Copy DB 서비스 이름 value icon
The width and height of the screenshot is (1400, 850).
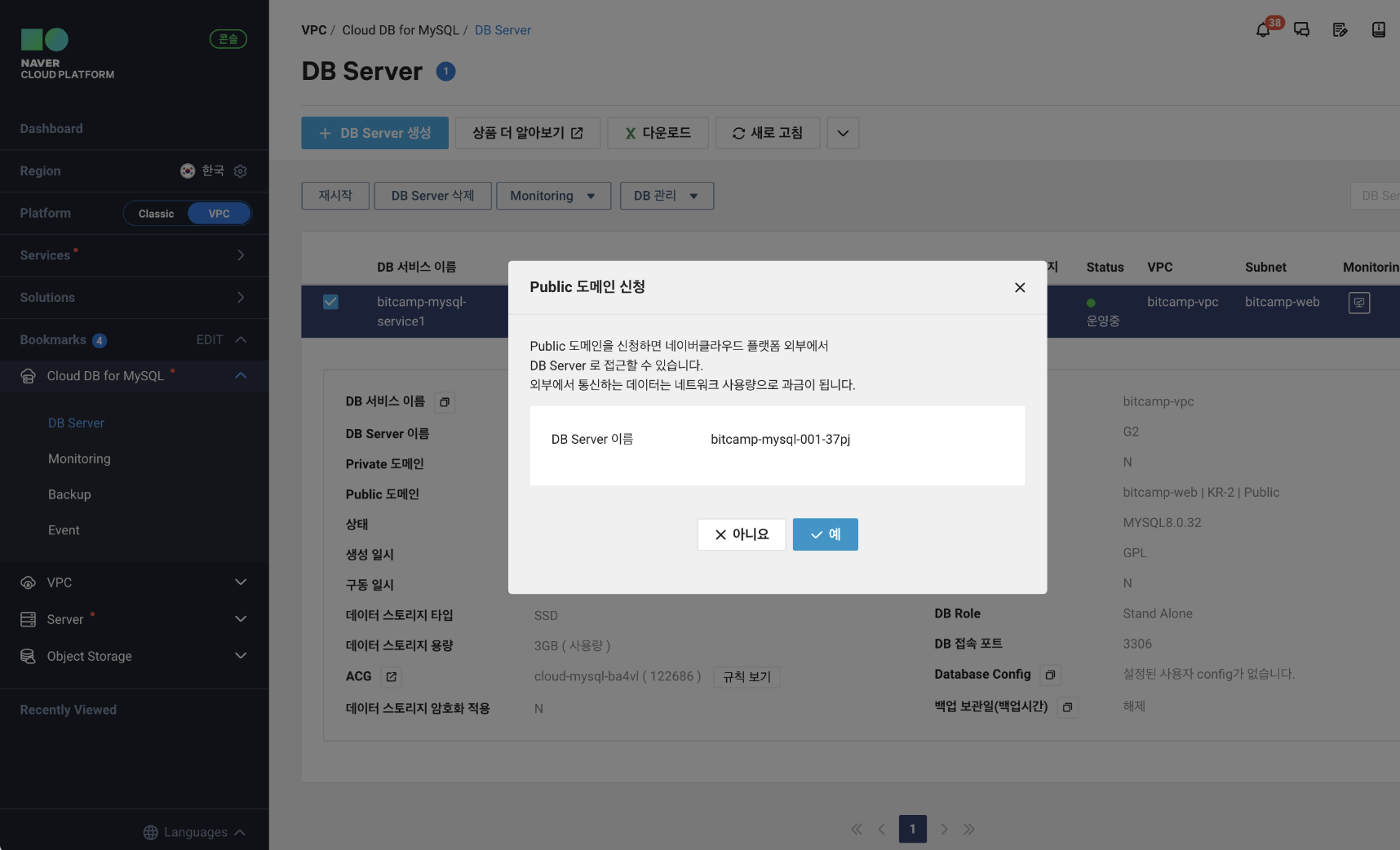445,402
